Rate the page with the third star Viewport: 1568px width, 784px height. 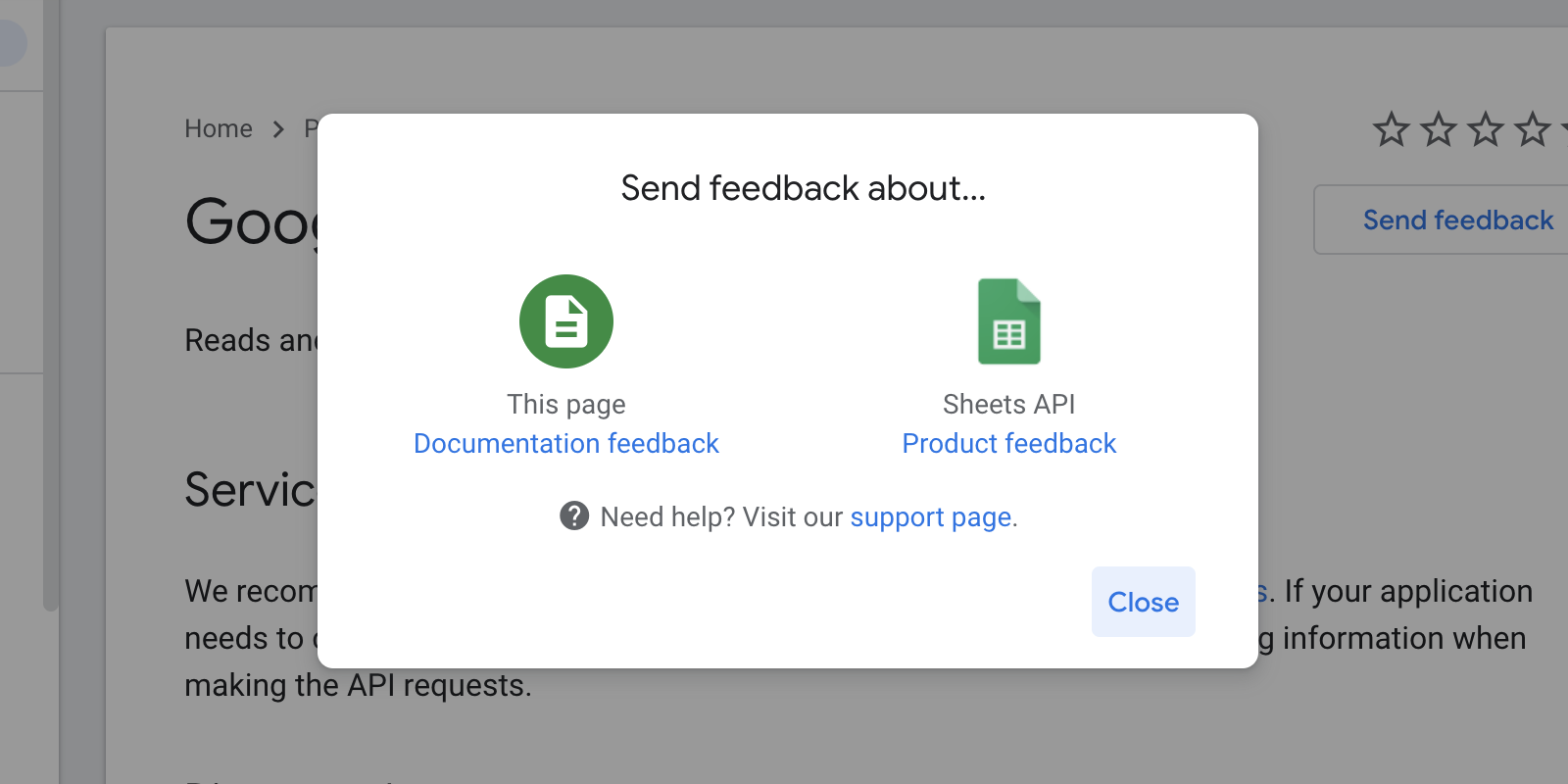pyautogui.click(x=1486, y=129)
